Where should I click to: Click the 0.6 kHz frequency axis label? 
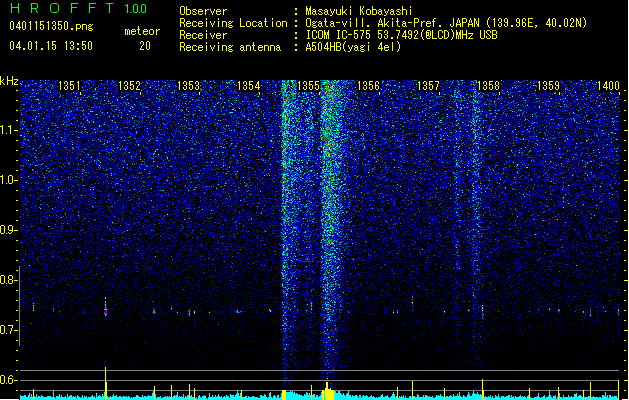(x=9, y=380)
